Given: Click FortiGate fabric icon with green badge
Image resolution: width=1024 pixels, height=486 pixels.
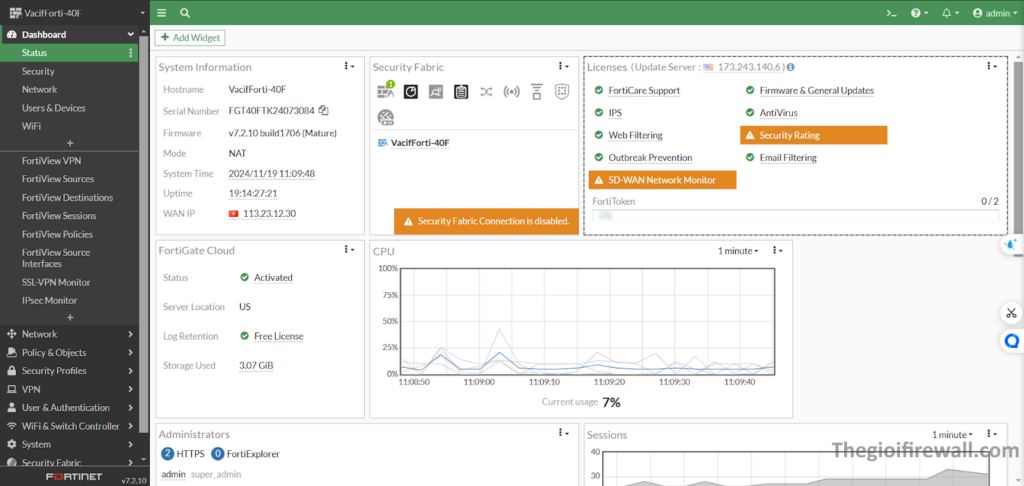Looking at the screenshot, I should (386, 91).
